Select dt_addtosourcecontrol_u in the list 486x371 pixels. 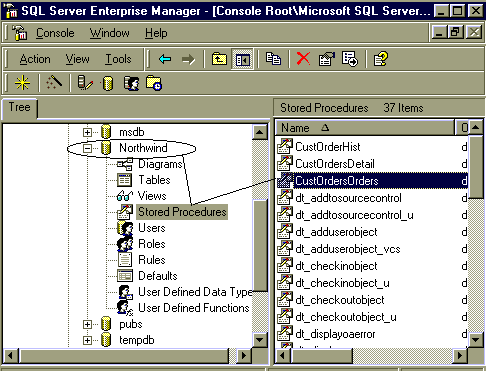pos(354,215)
